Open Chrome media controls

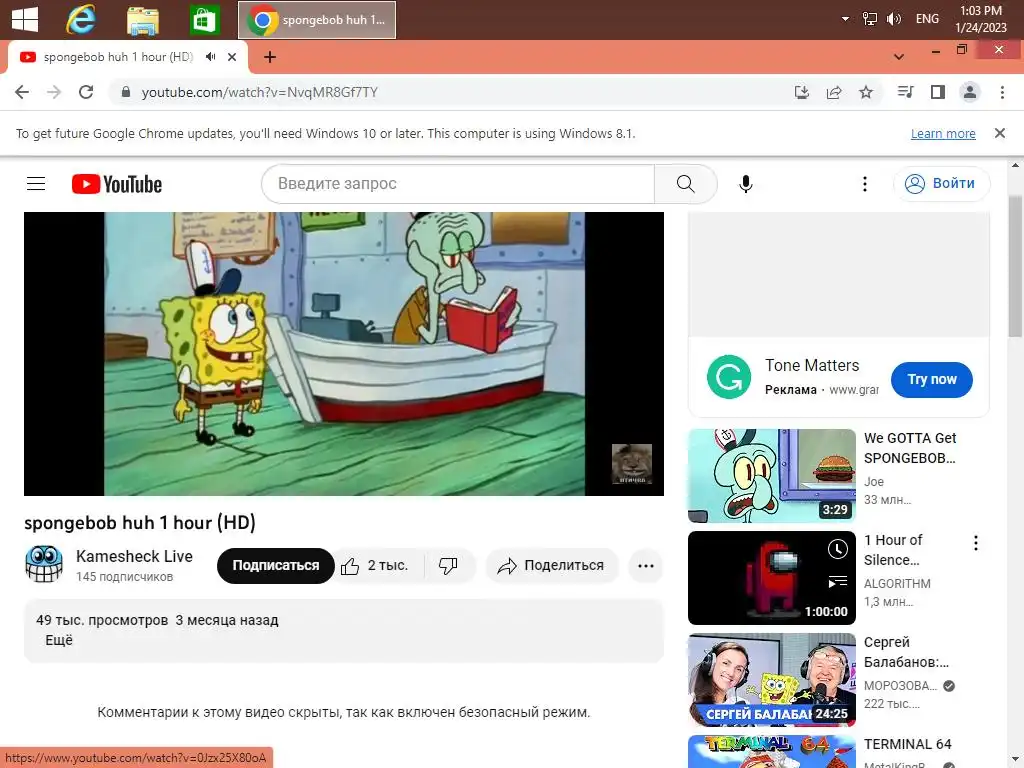coord(905,92)
